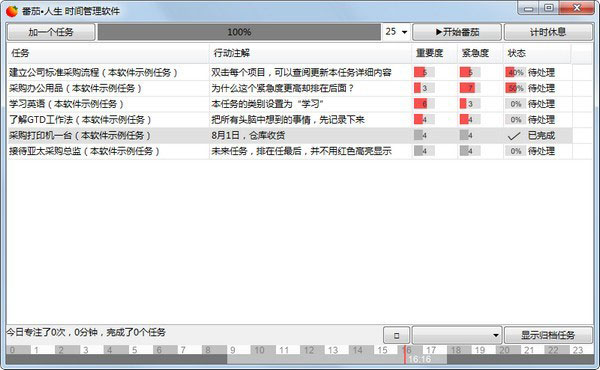Close the 番茄•人生 window
This screenshot has height=370, width=600.
coord(577,8)
